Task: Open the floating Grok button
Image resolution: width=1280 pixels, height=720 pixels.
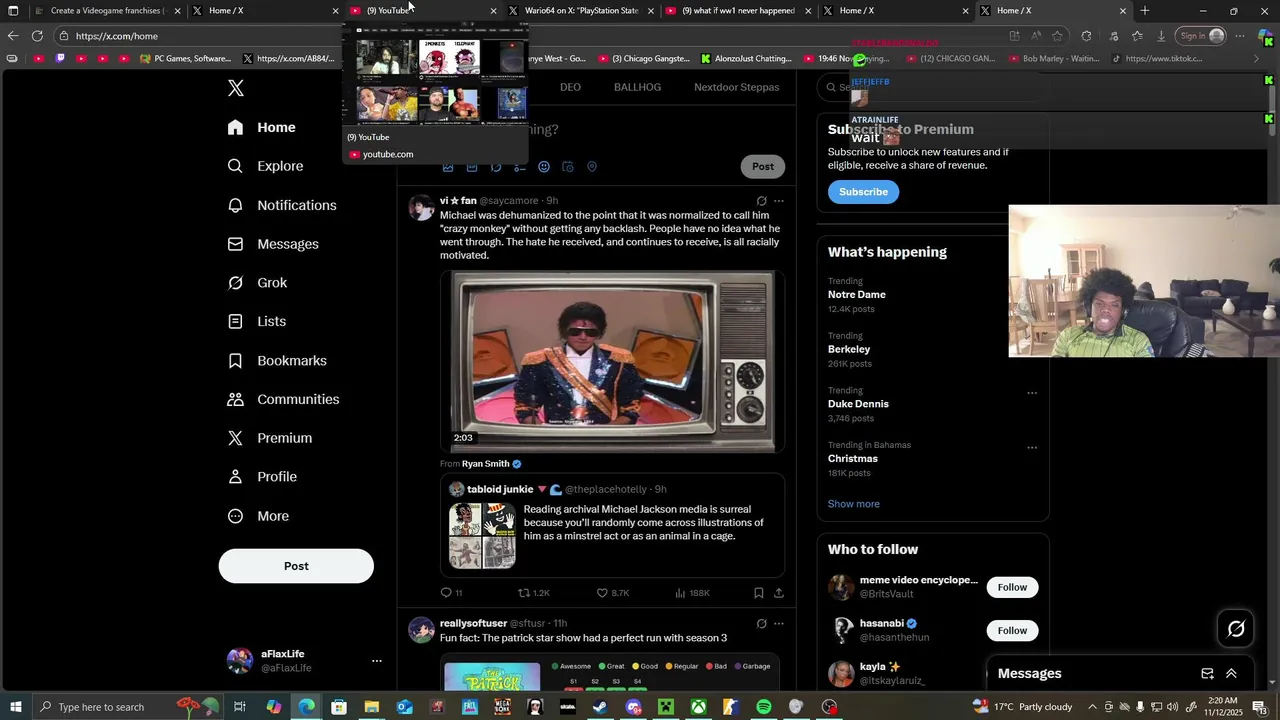Action: pyautogui.click(x=1236, y=629)
